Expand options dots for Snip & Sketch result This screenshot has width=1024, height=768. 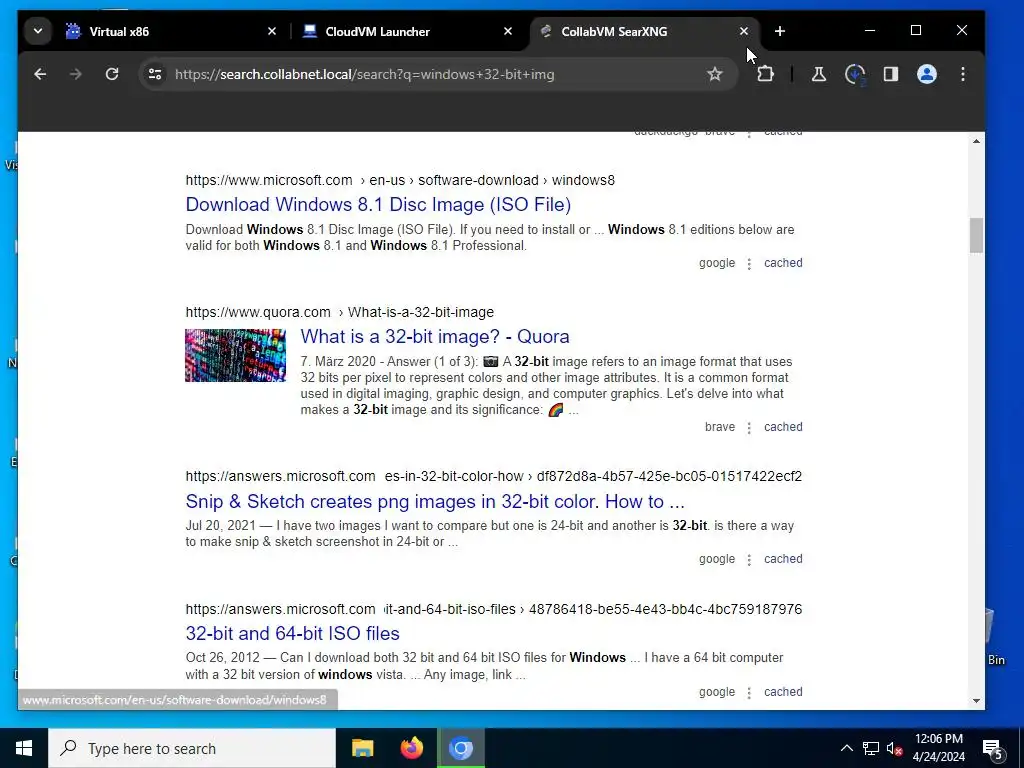click(x=749, y=560)
